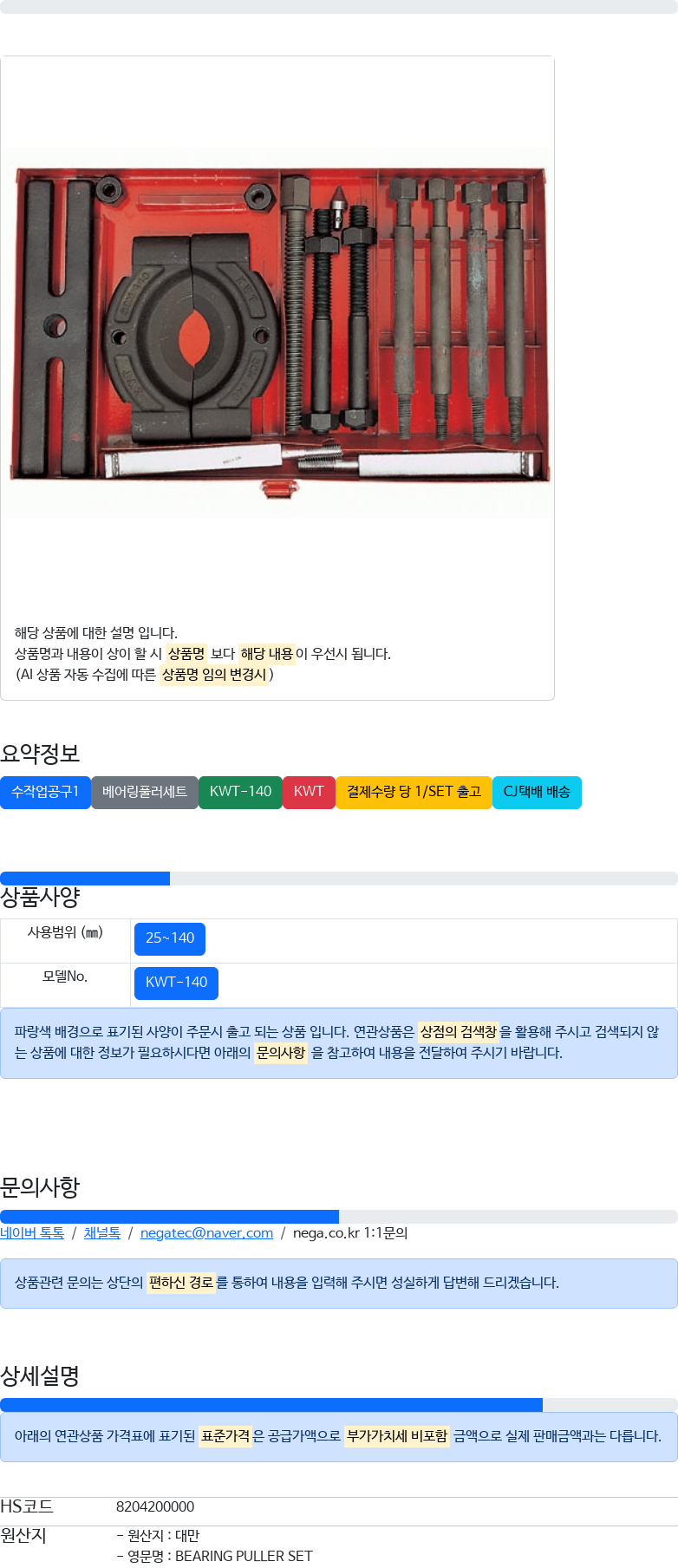678x1568 pixels.
Task: Click the highlighted 문의사항 text in notice
Action: pos(280,1053)
